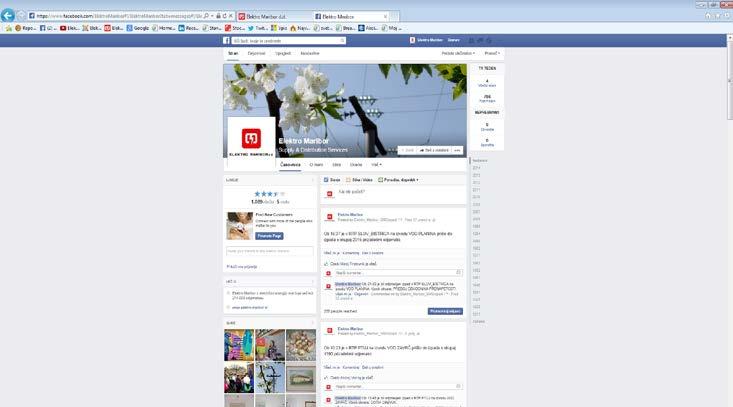Open the friend requests icon in Facebook header

click(x=471, y=41)
